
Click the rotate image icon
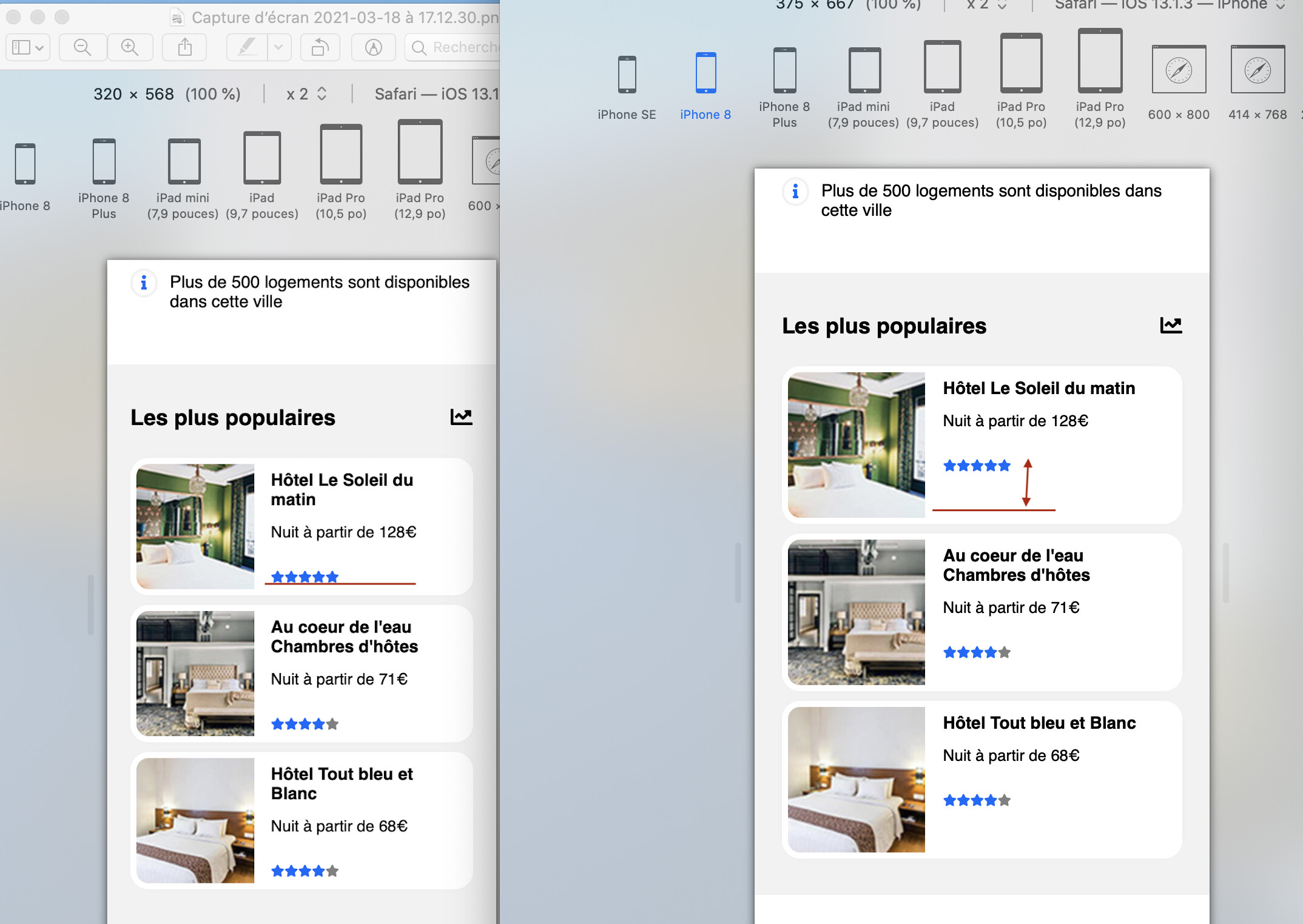click(x=320, y=47)
